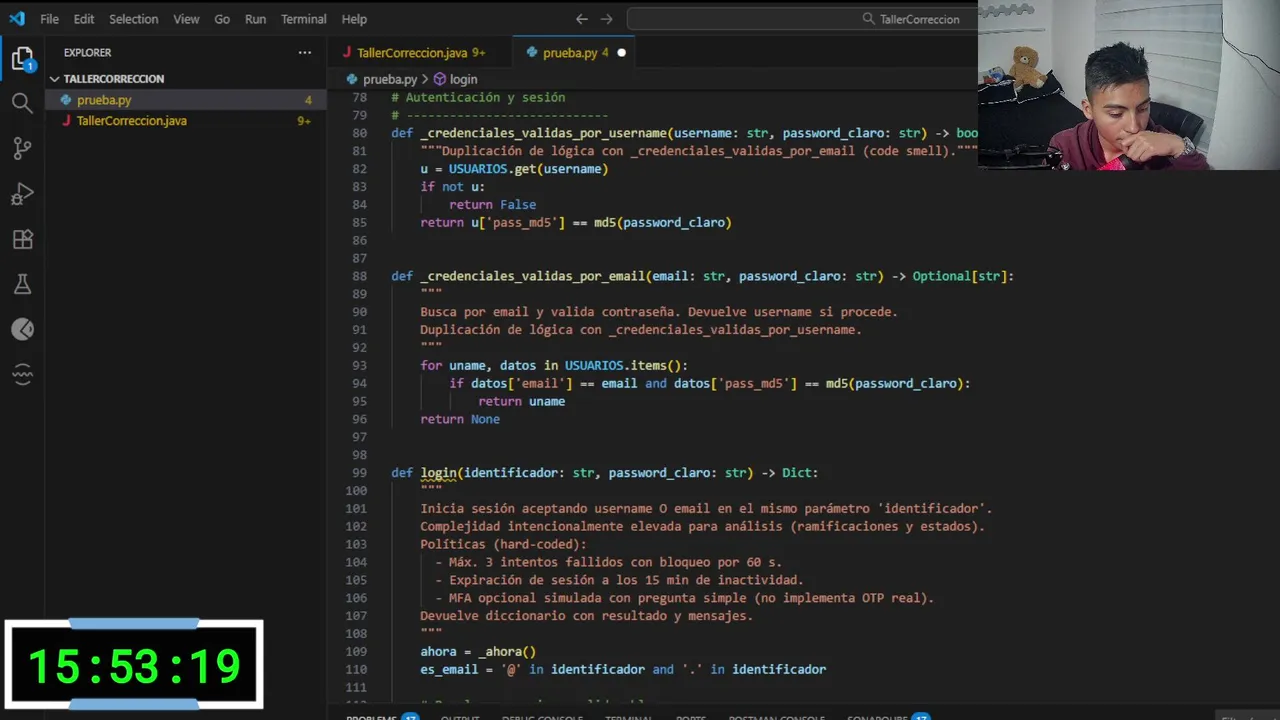Screen dimensions: 1280x720
Task: Click the VS Code logo icon
Action: 17,19
